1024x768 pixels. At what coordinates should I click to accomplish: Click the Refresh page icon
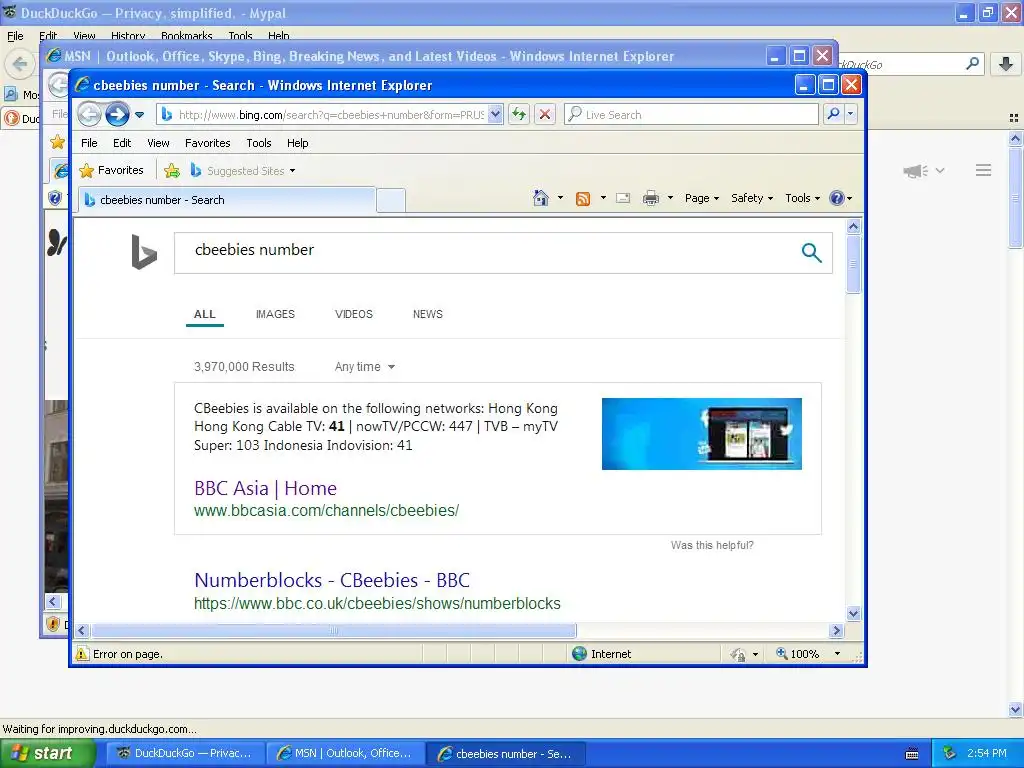tap(519, 115)
